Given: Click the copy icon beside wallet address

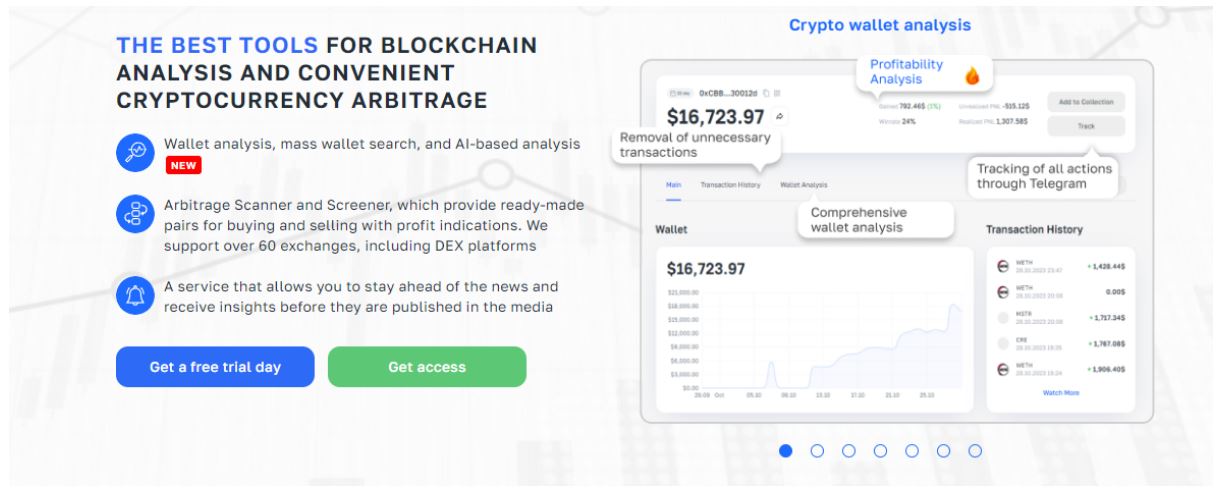Looking at the screenshot, I should coord(766,93).
